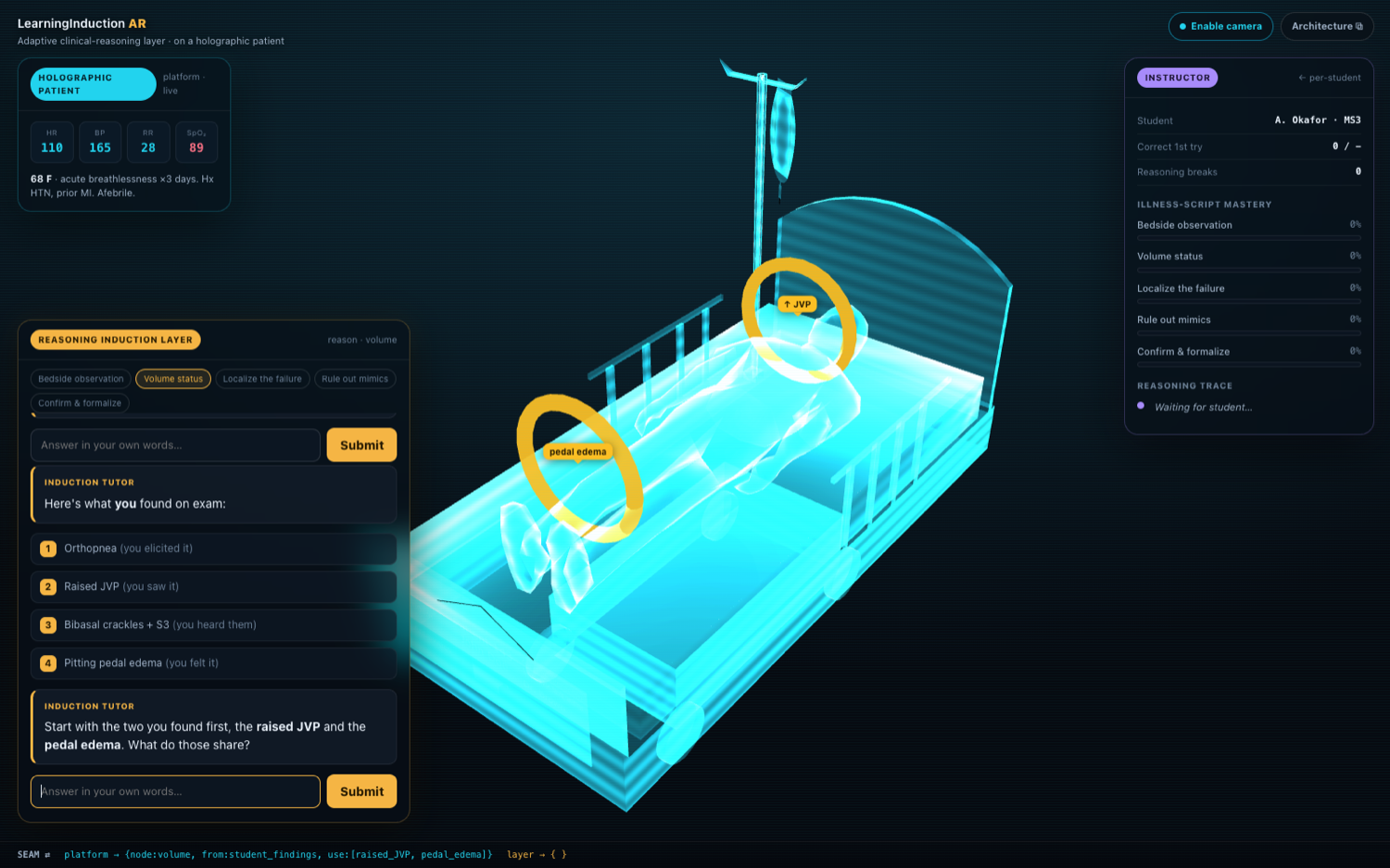Screen dimensions: 1390x868
Task: Click the Localize the failure mastery row
Action: pyautogui.click(x=1249, y=292)
